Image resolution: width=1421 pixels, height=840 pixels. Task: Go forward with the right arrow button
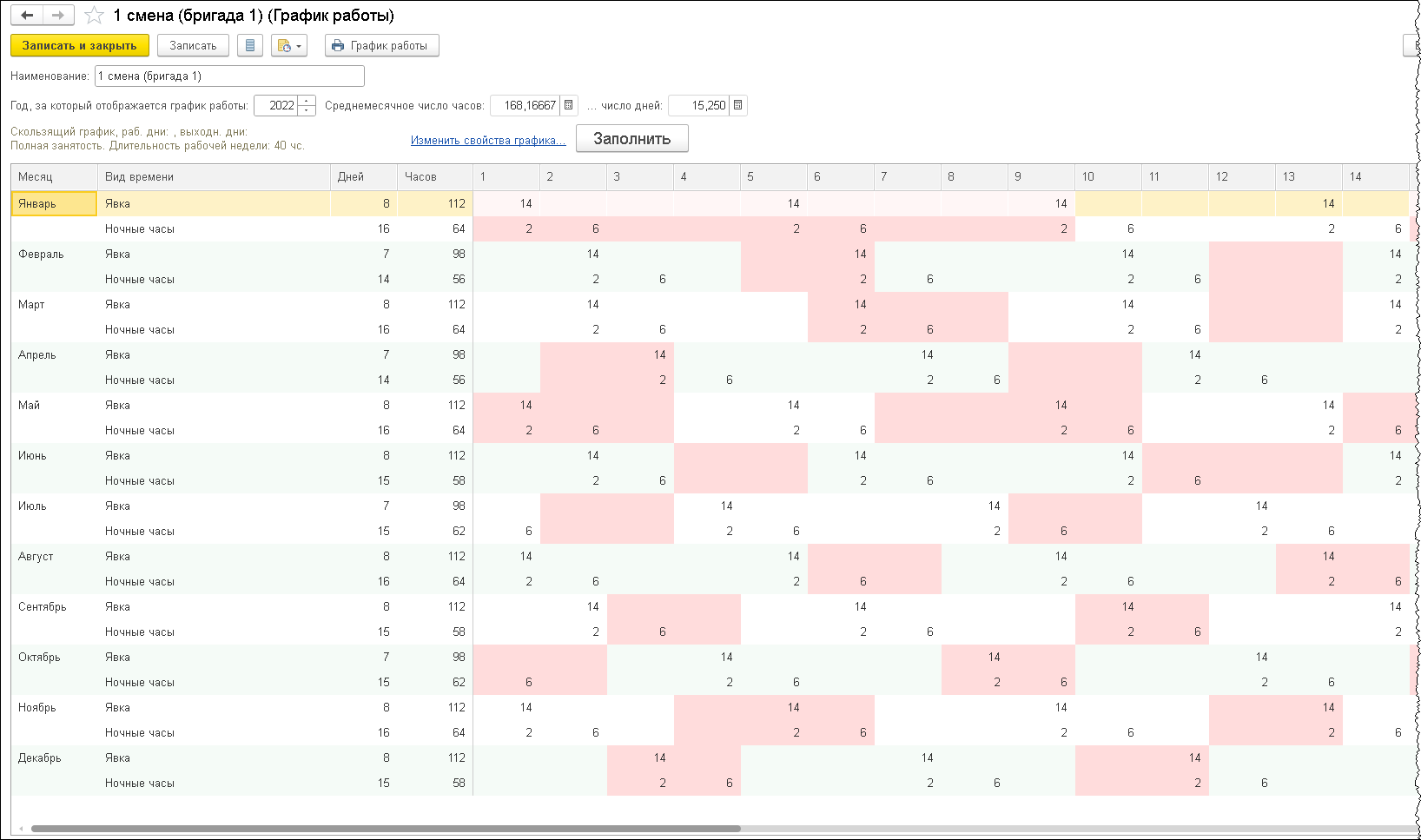click(x=58, y=16)
